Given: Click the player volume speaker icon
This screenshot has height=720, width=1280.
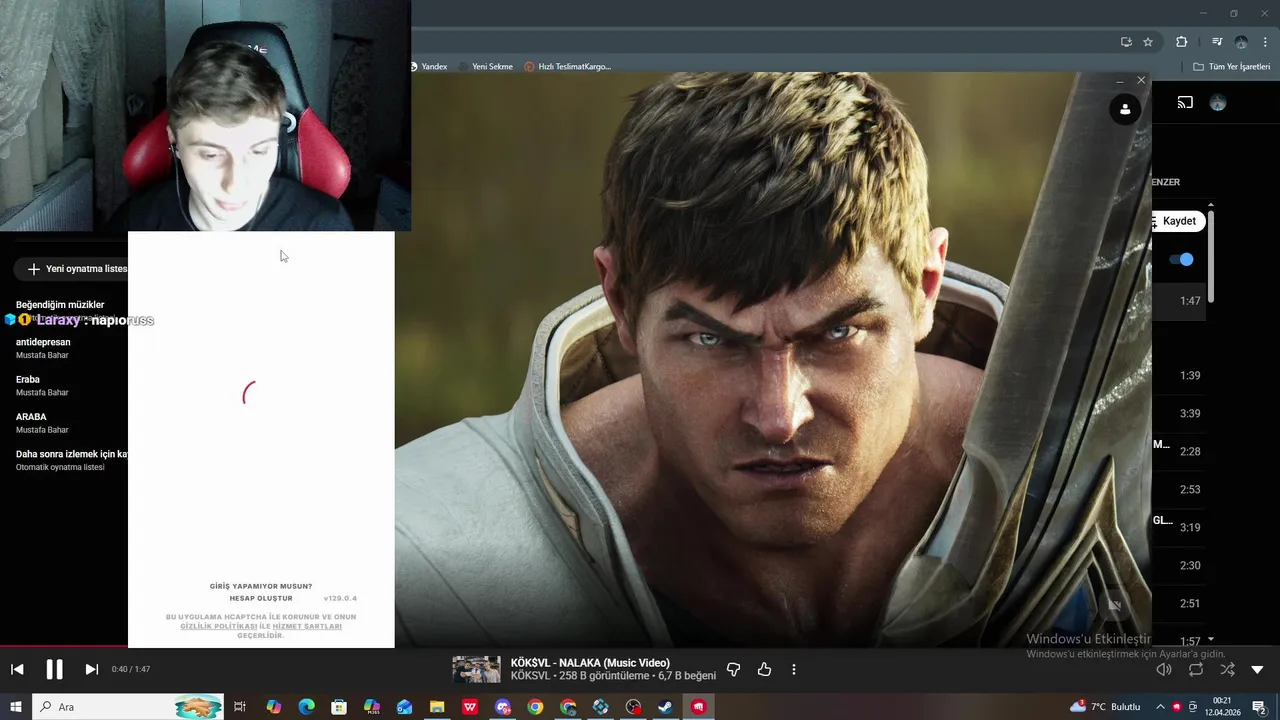Looking at the screenshot, I should (1163, 669).
